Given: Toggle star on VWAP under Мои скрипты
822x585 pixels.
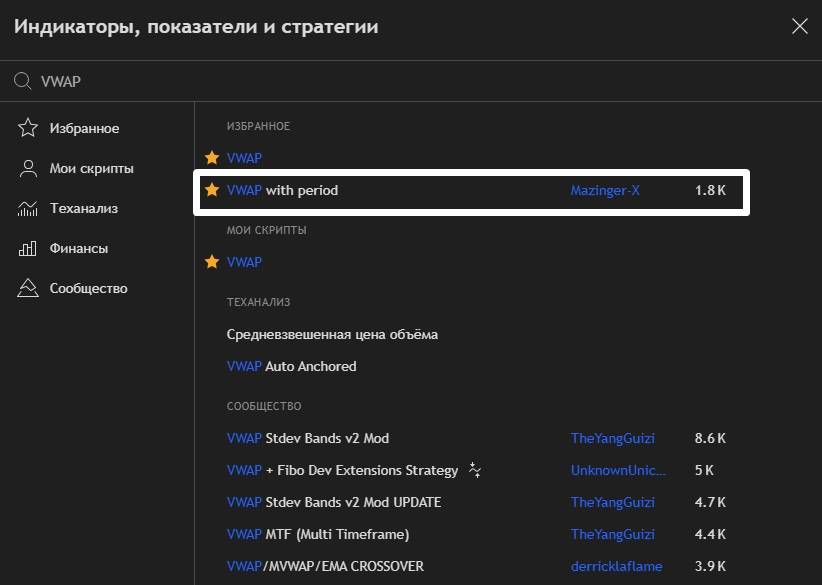Looking at the screenshot, I should 212,262.
